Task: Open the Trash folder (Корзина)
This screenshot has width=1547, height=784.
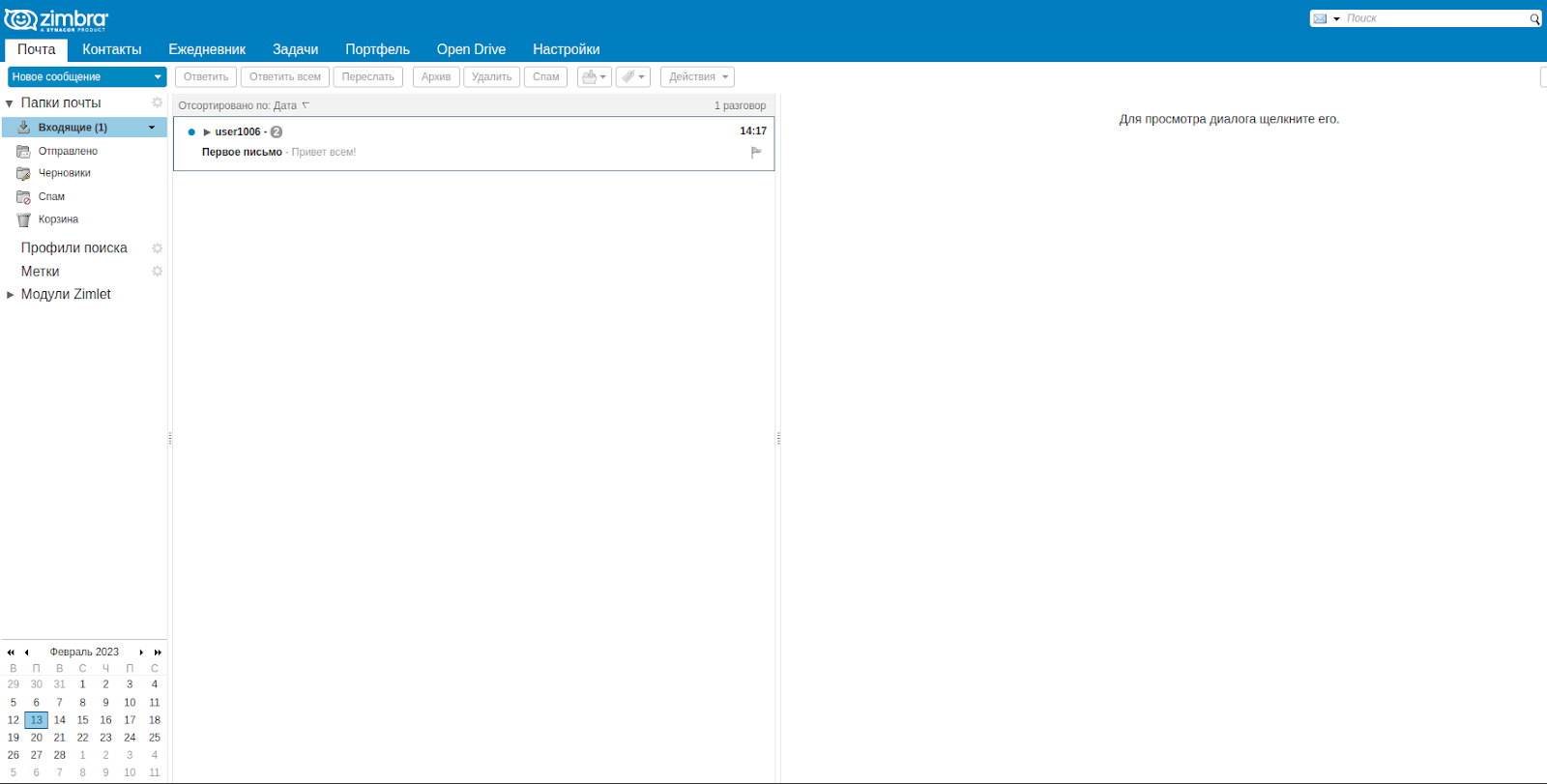Action: point(58,219)
